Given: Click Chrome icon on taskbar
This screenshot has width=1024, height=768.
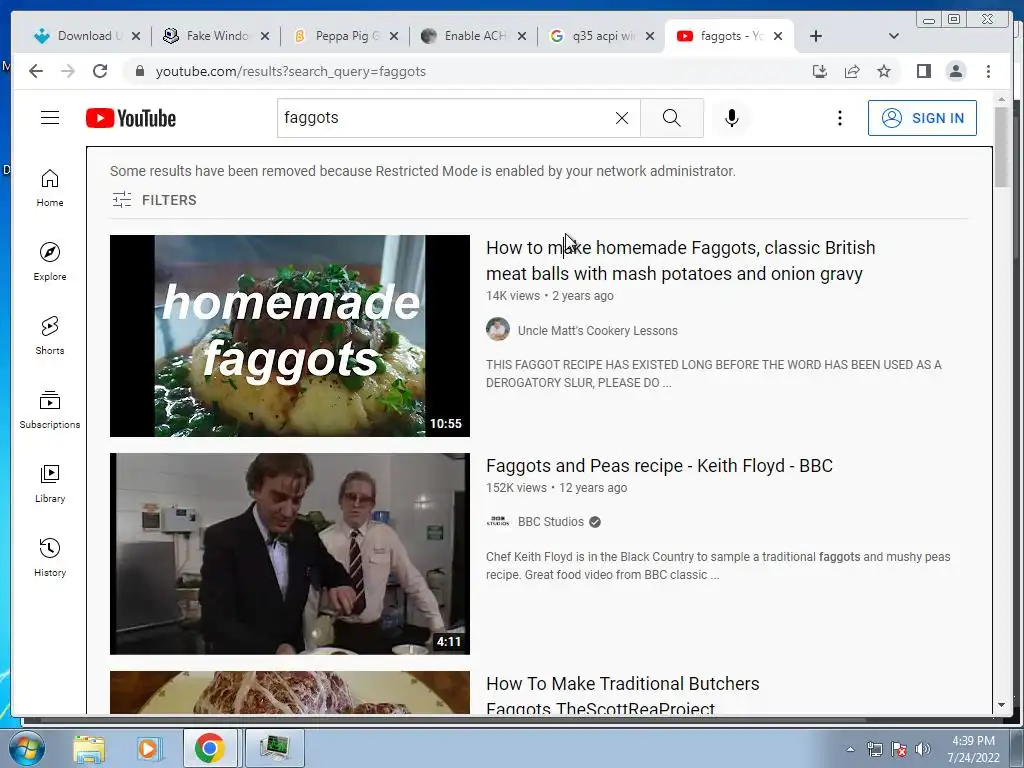Looking at the screenshot, I should click(210, 748).
